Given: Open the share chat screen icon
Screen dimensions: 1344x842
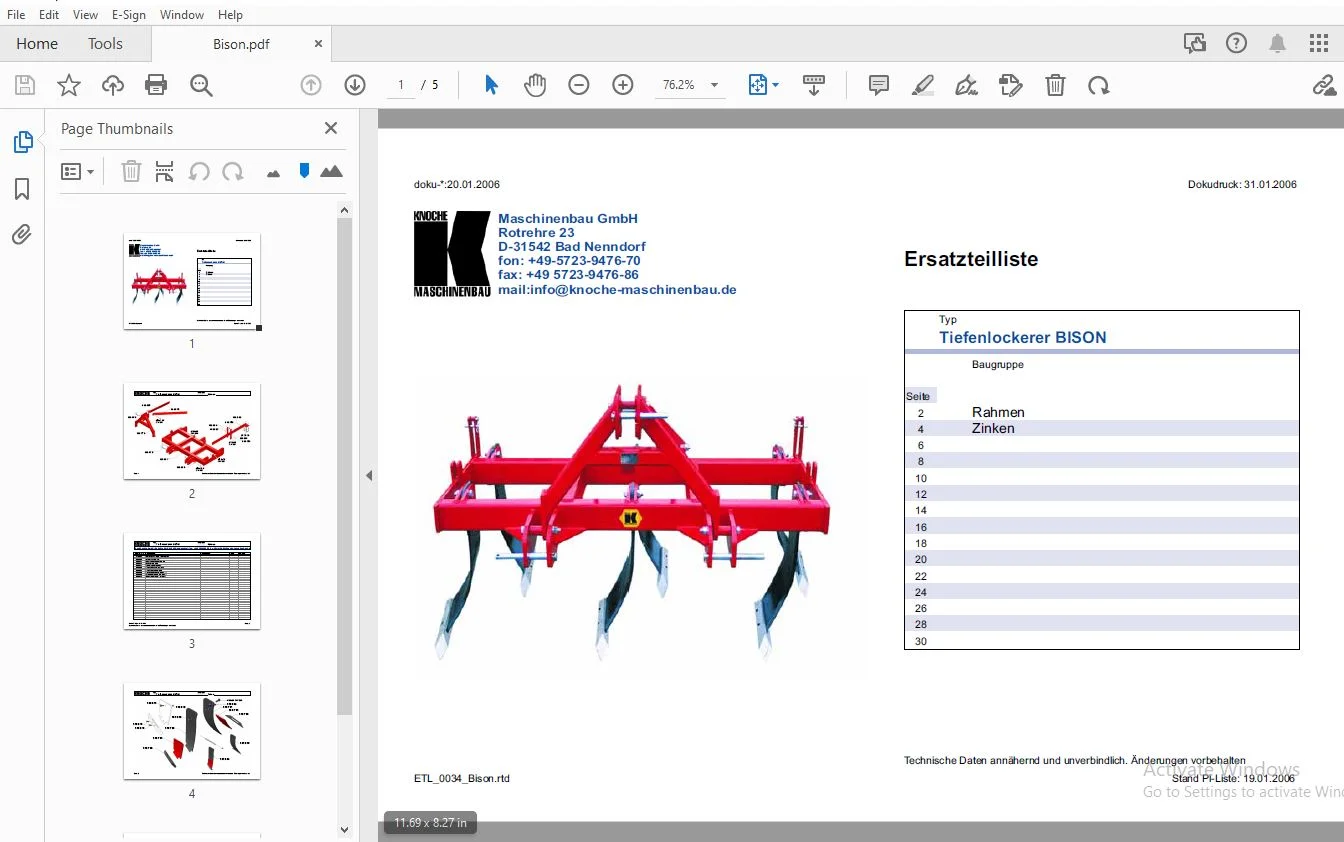Looking at the screenshot, I should (1194, 43).
